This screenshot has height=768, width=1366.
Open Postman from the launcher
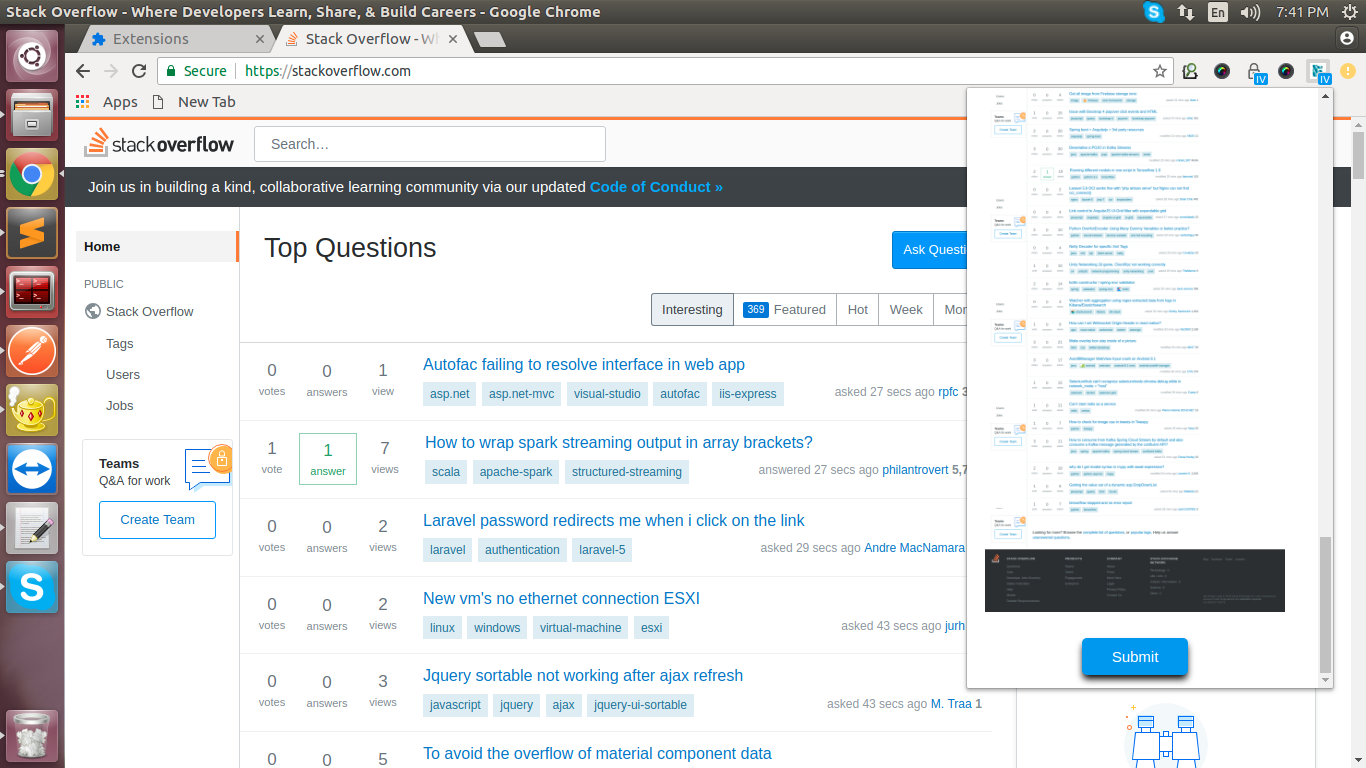click(x=32, y=351)
